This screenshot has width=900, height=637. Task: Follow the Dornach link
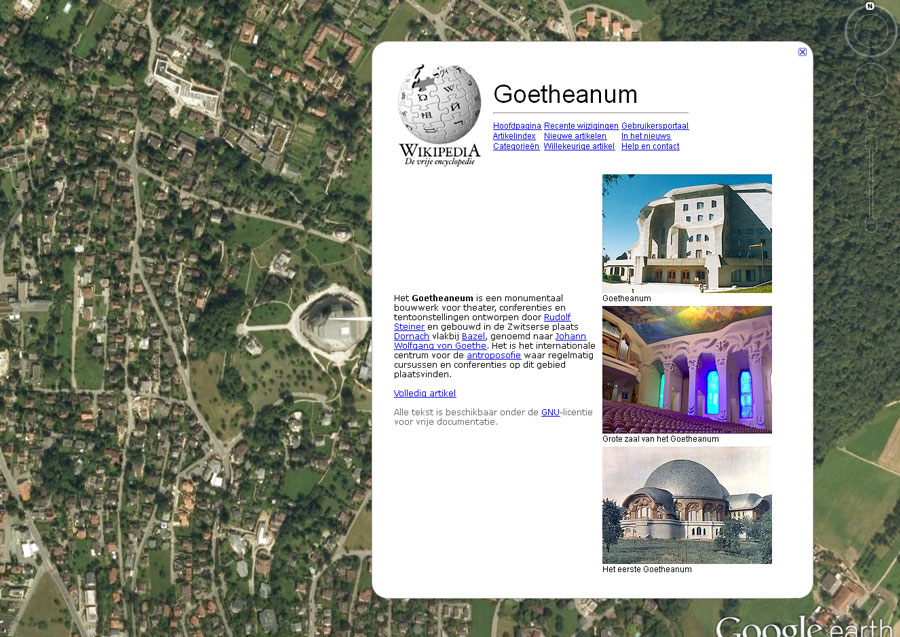pos(411,336)
